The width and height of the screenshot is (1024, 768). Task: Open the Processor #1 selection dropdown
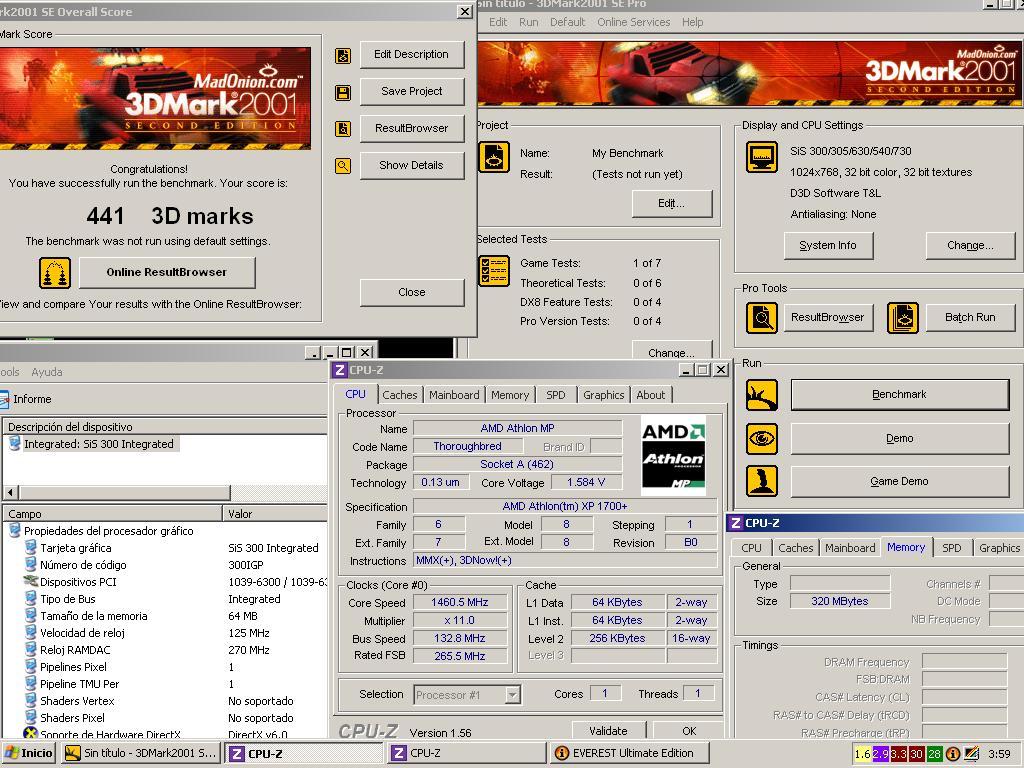pos(513,695)
